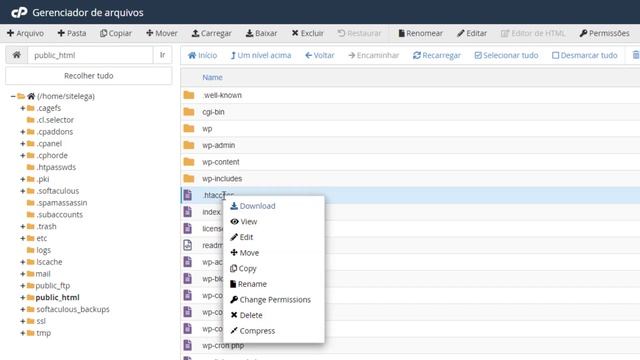Open Permissões in the toolbar

604,33
